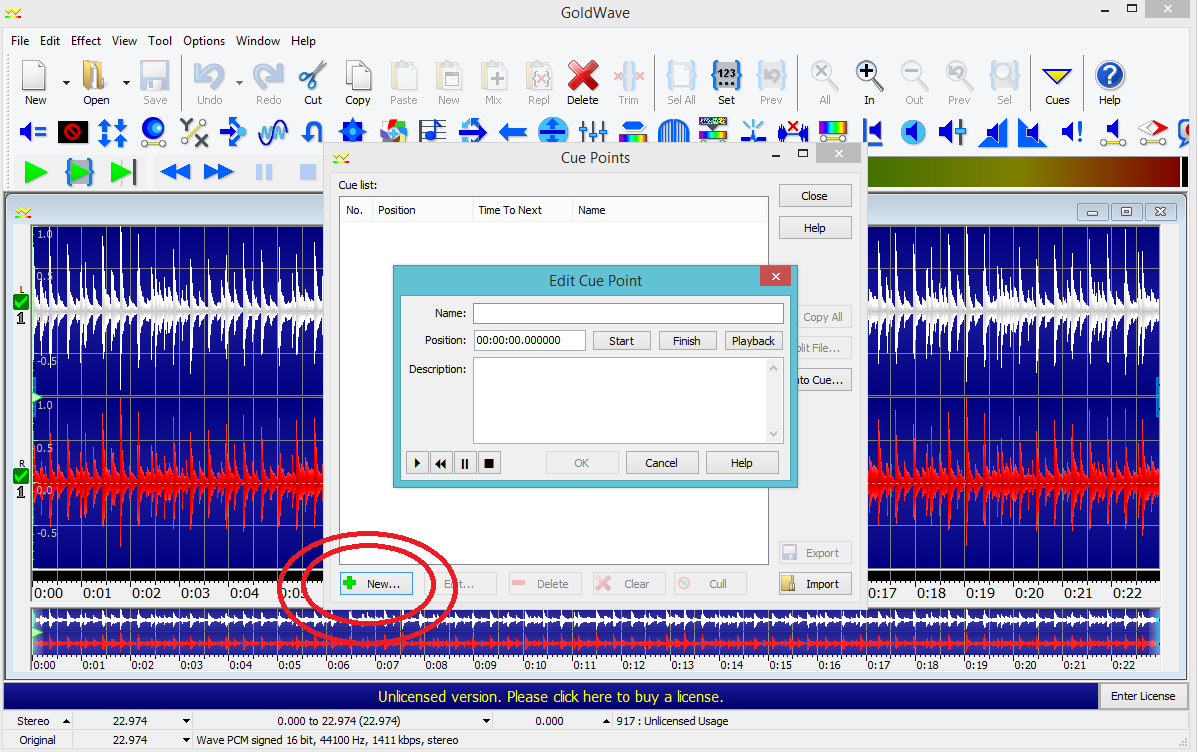Open the Equalizer effect sliders icon

click(x=592, y=132)
